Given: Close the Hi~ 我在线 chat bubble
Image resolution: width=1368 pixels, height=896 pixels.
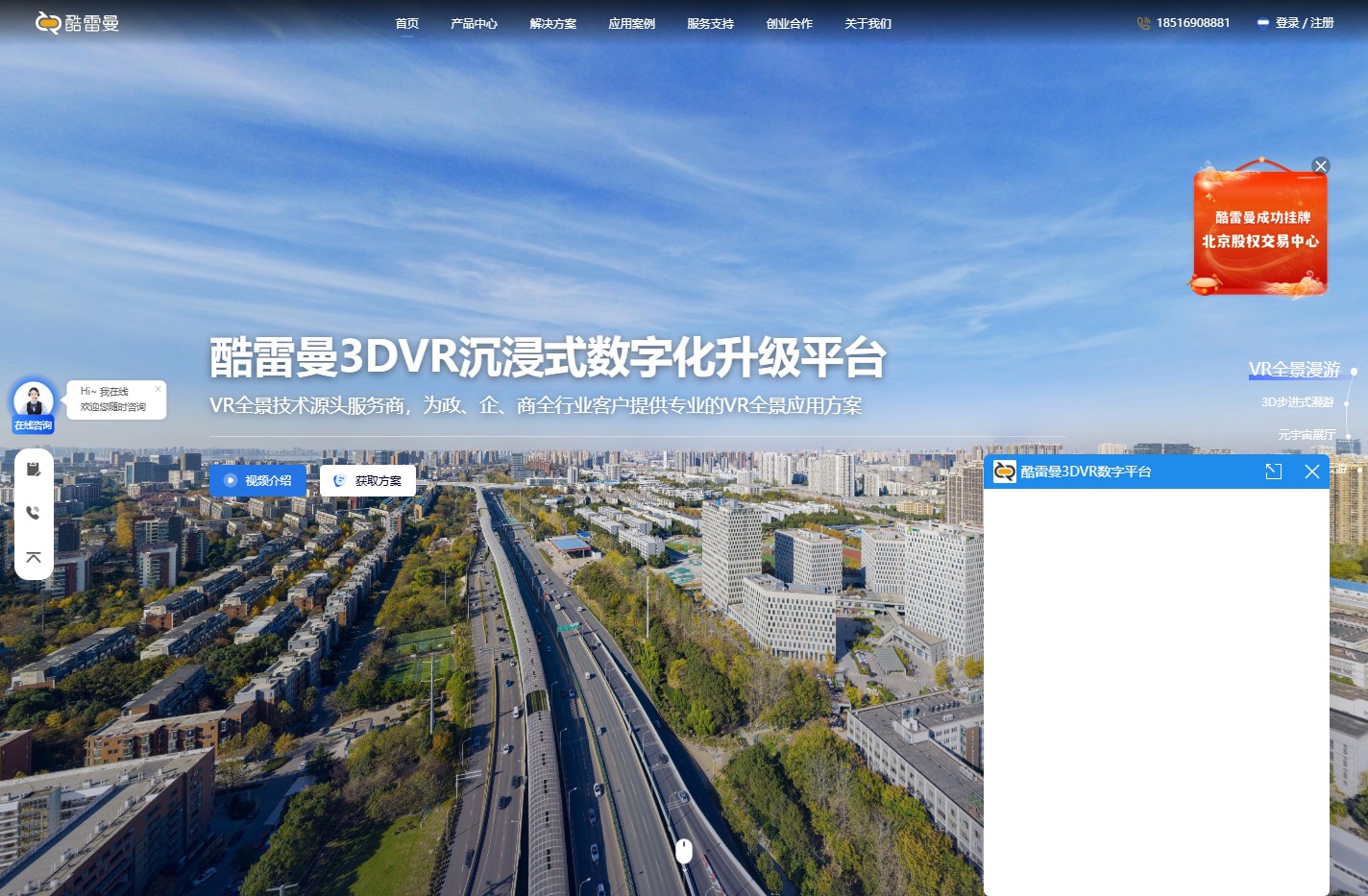Looking at the screenshot, I should click(x=158, y=389).
